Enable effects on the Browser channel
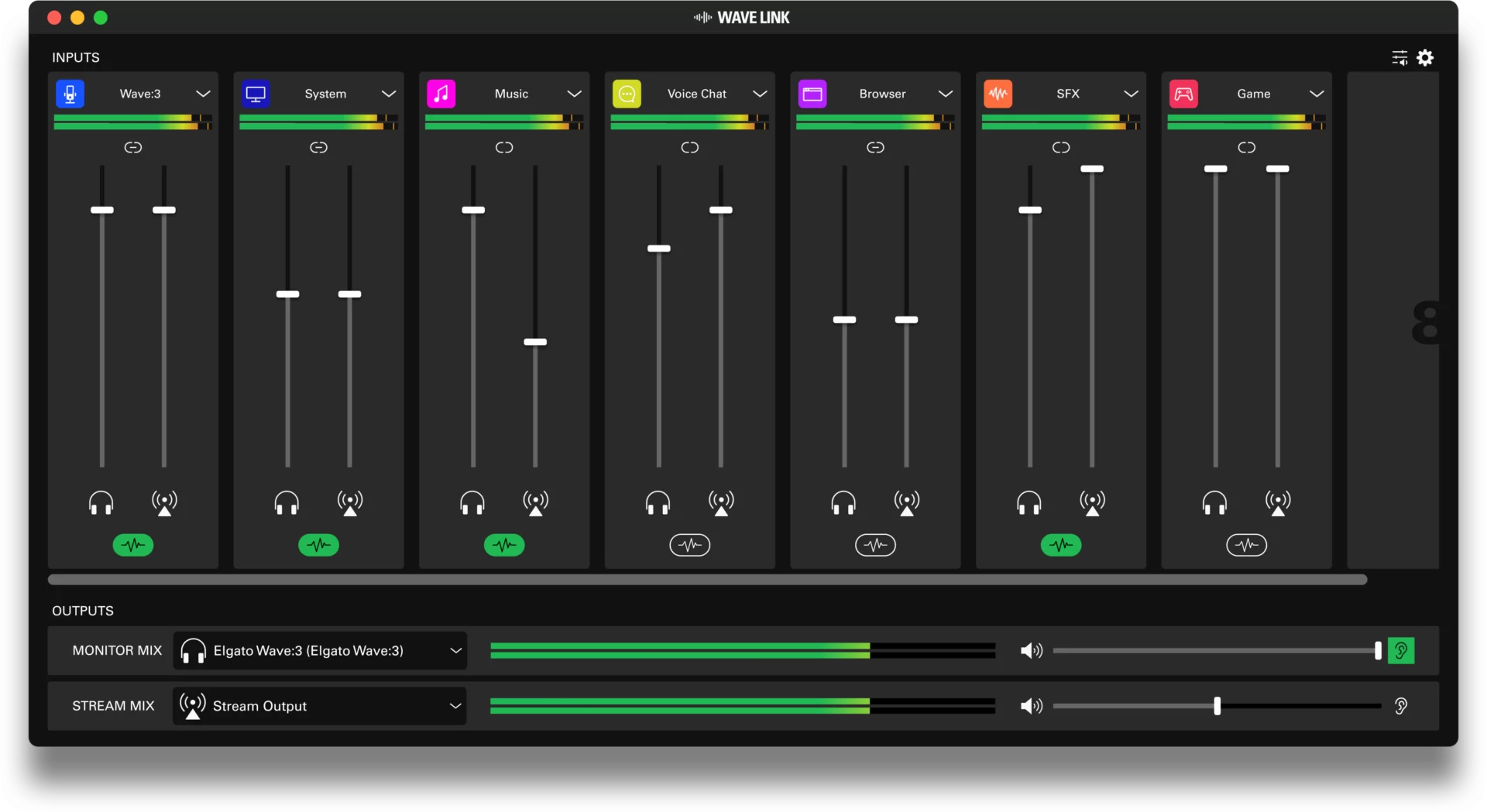1487x812 pixels. [875, 545]
